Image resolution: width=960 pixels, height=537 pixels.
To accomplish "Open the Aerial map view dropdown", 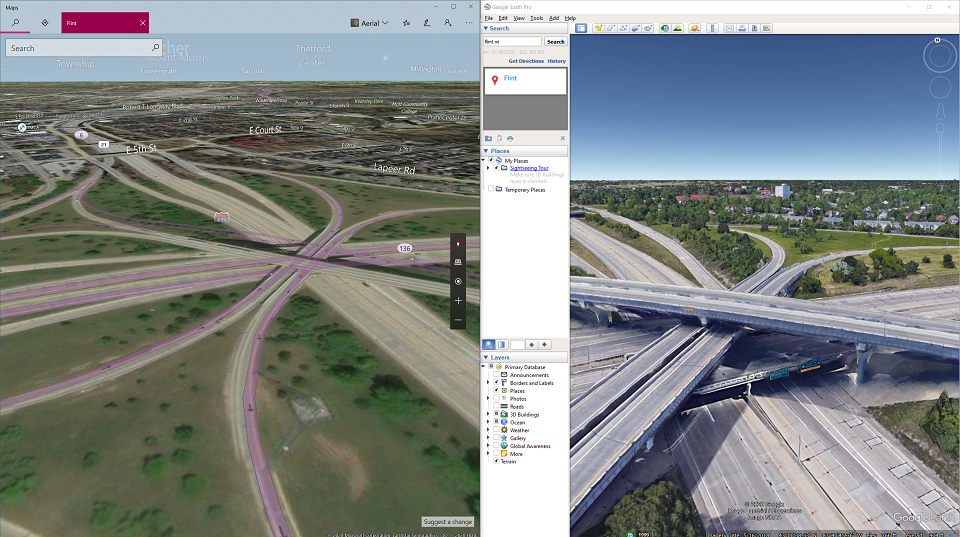I will 370,23.
